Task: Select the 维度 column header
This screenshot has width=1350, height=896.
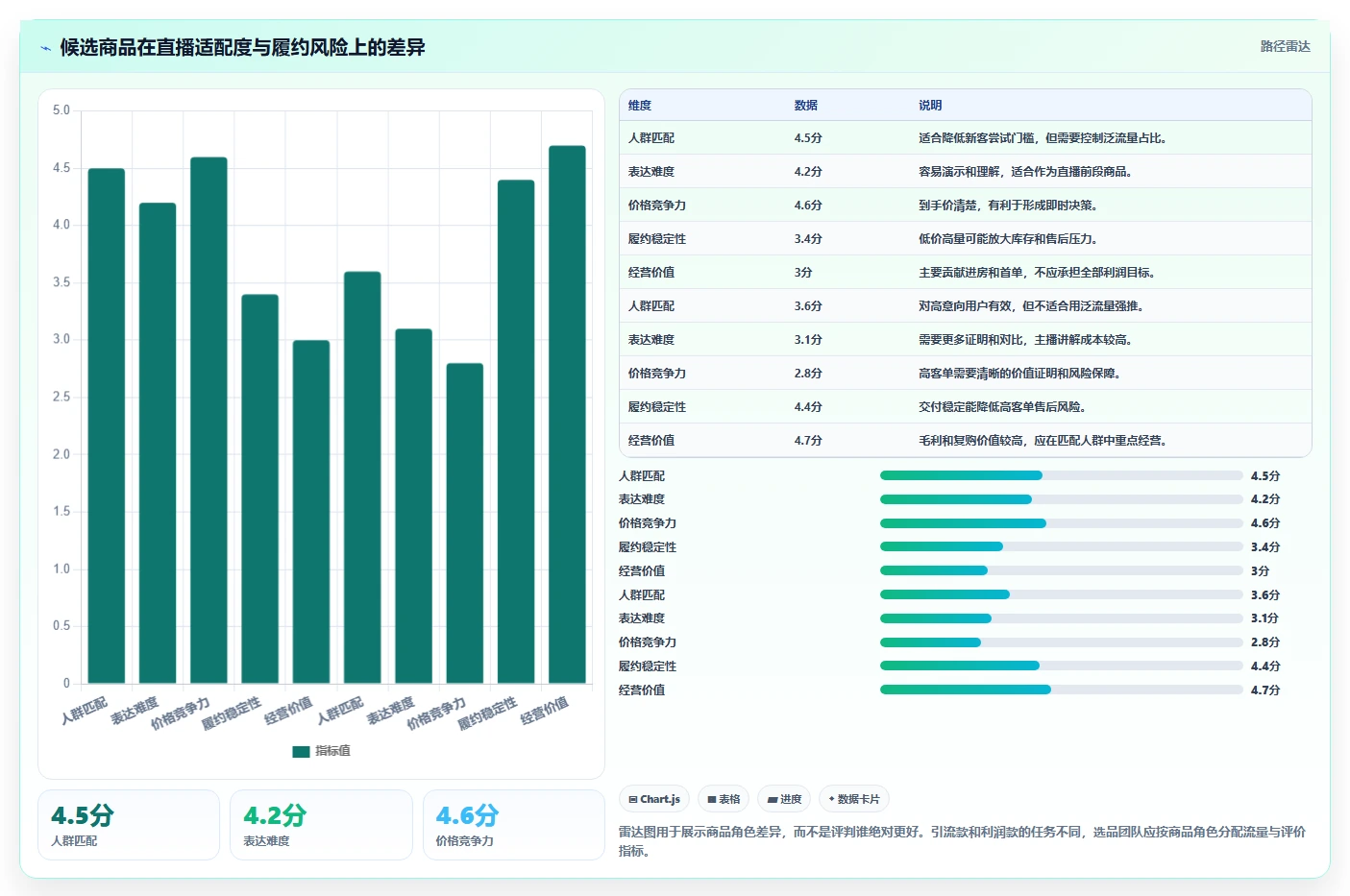Action: 640,106
